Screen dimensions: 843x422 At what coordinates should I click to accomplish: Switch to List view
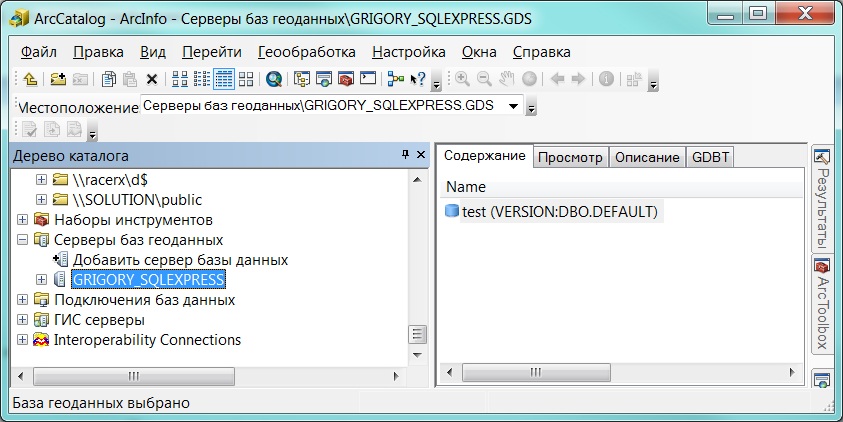202,80
